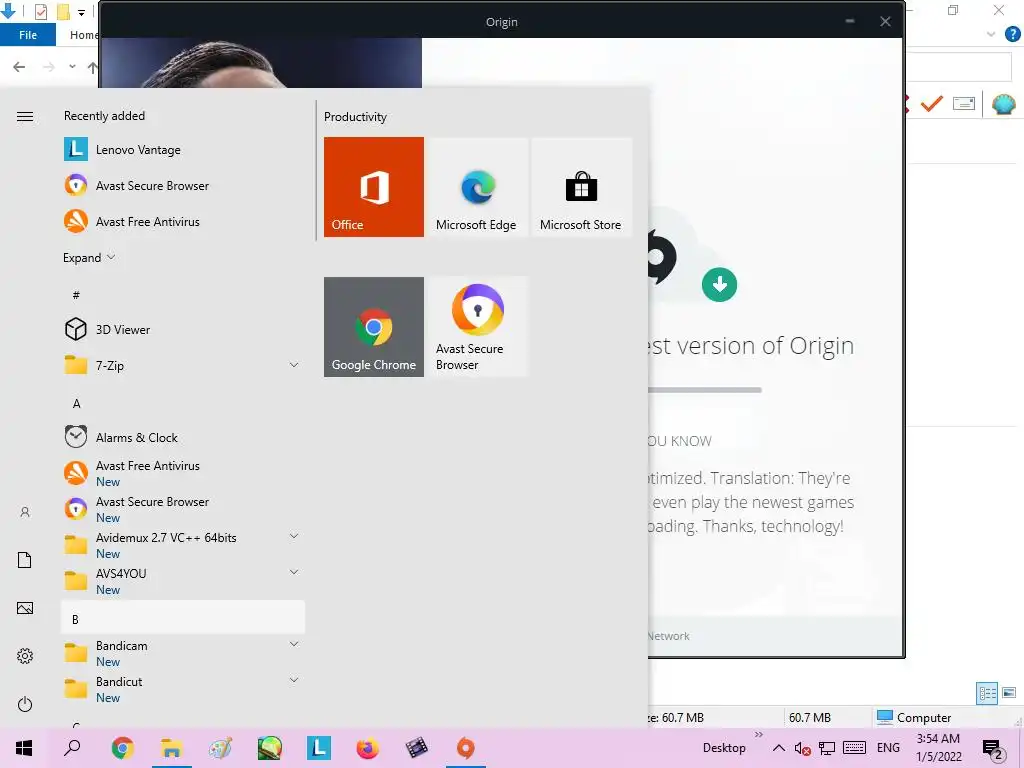Expand Avidemux 2.7 VC++ 64bits folder
The width and height of the screenshot is (1024, 768).
click(294, 536)
